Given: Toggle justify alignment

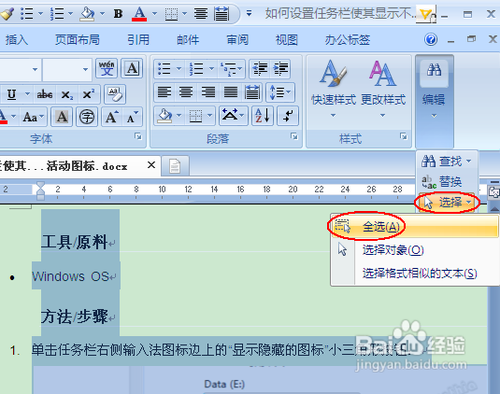Looking at the screenshot, I should pos(230,92).
